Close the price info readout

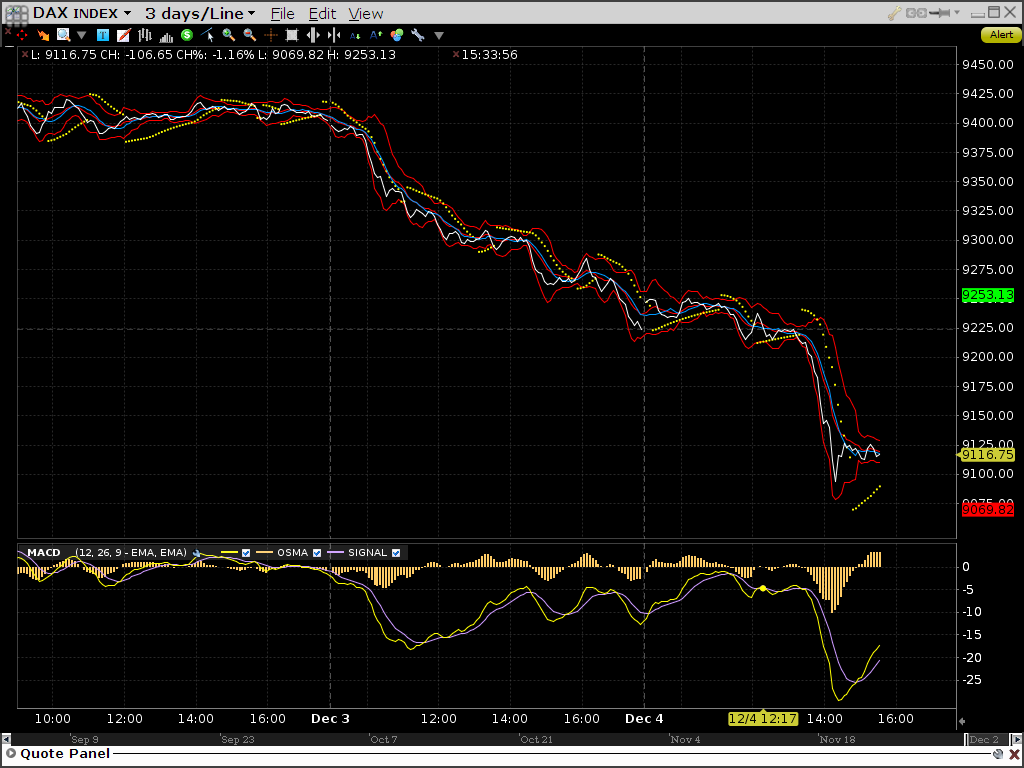(25, 55)
